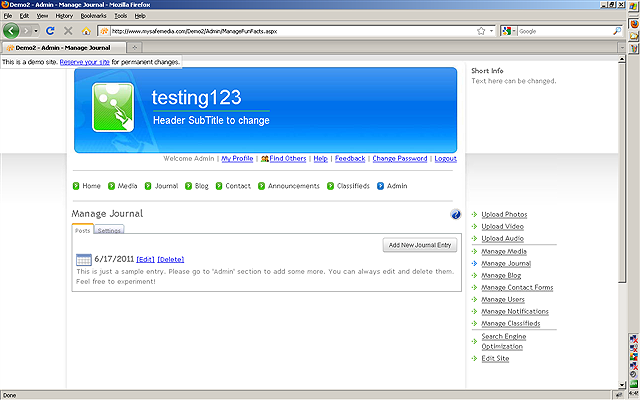Click the Reserve your site link

pyautogui.click(x=84, y=62)
